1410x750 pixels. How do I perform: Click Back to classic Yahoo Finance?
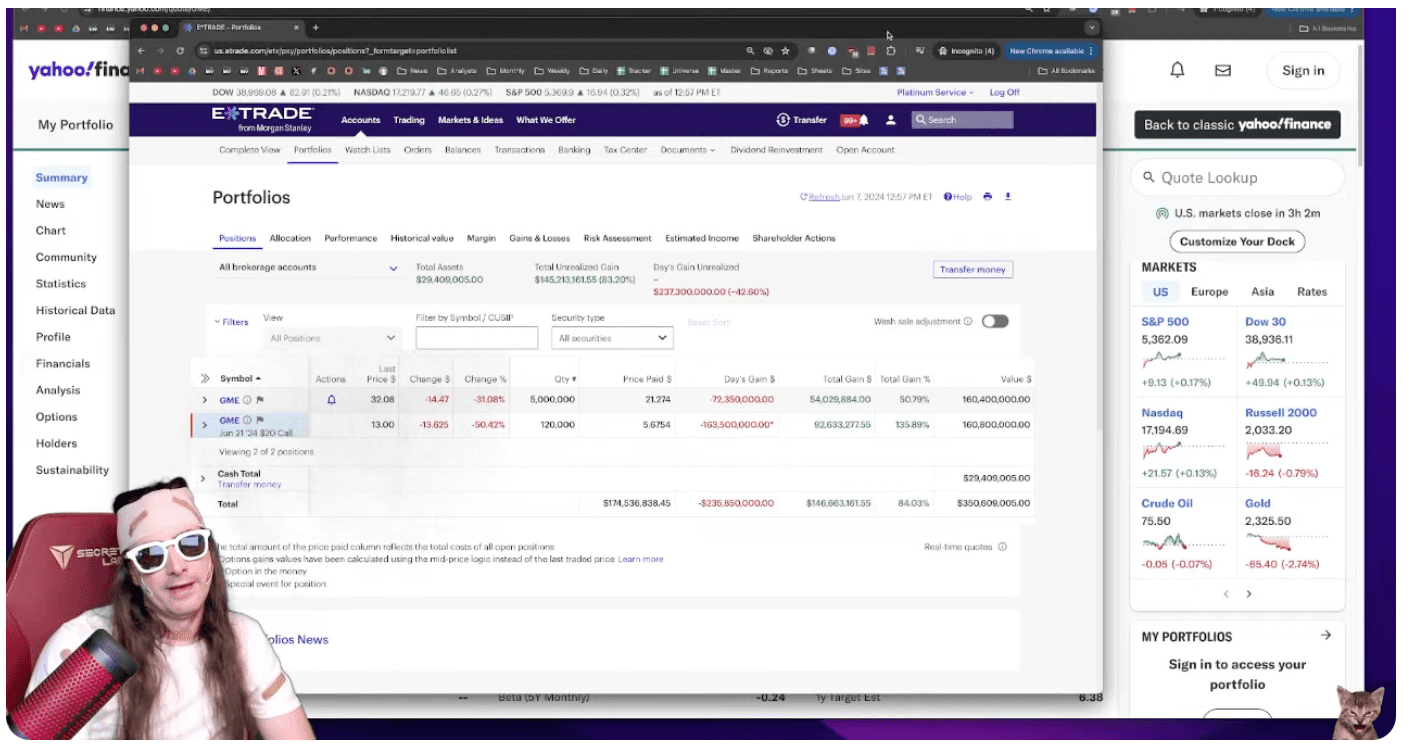(x=1237, y=125)
